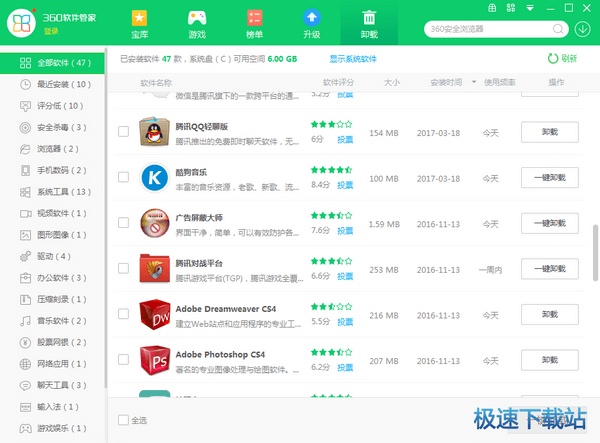Screen dimensions: 600x443
Task: Click the 广告屏蔽大师 app icon
Action: click(x=154, y=223)
